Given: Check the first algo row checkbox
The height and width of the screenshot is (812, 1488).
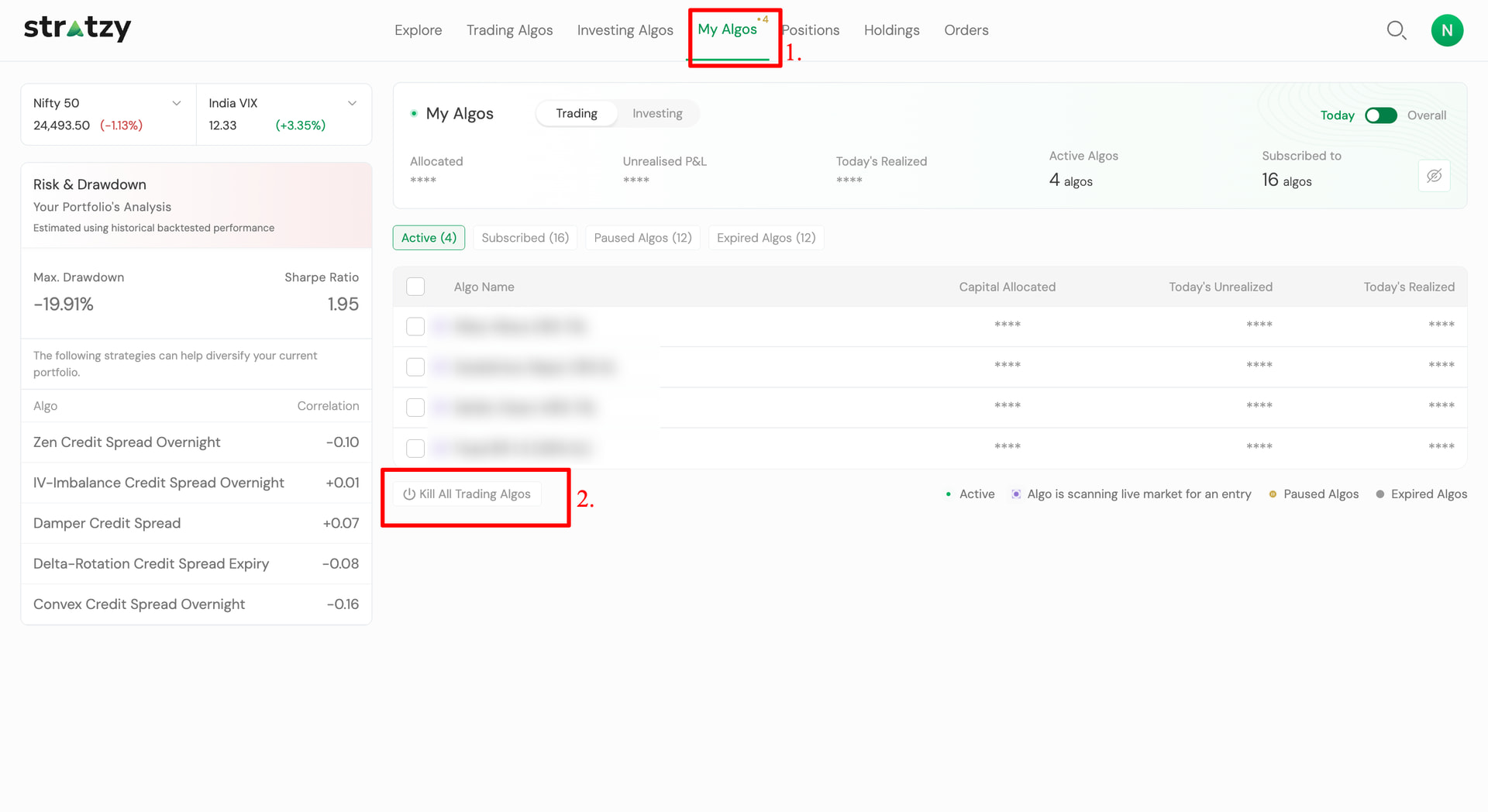Looking at the screenshot, I should point(415,326).
